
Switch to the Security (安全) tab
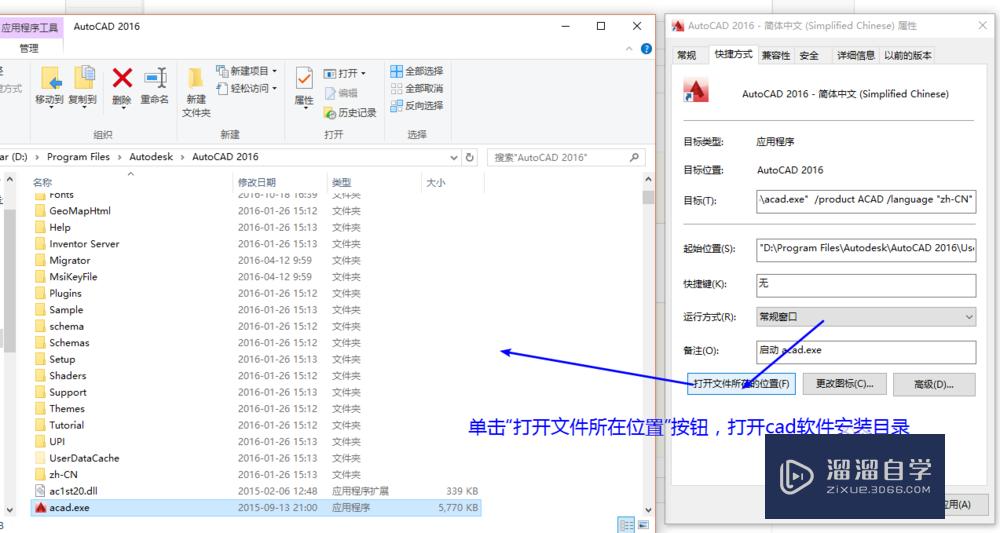[x=809, y=55]
